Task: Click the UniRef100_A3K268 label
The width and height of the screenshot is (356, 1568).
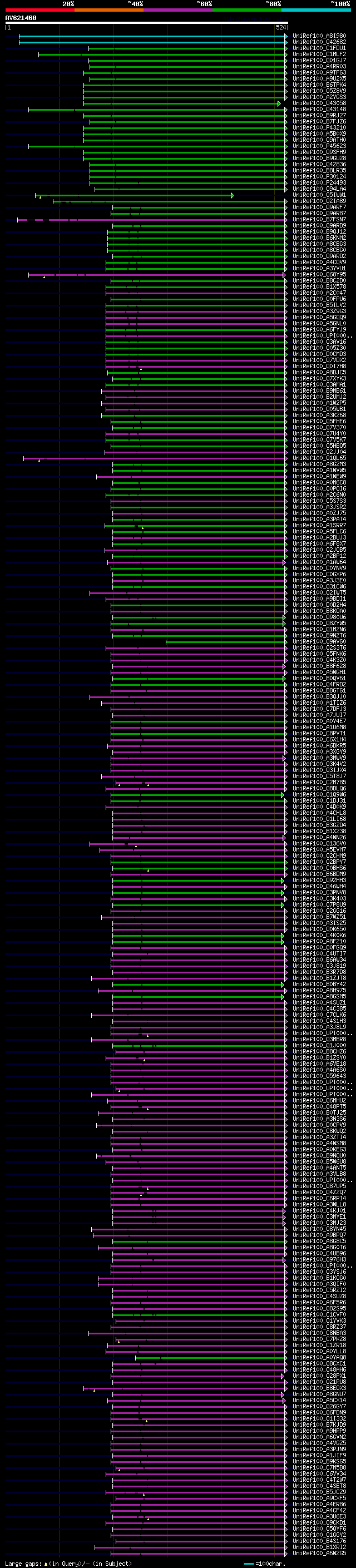Action: (x=319, y=415)
